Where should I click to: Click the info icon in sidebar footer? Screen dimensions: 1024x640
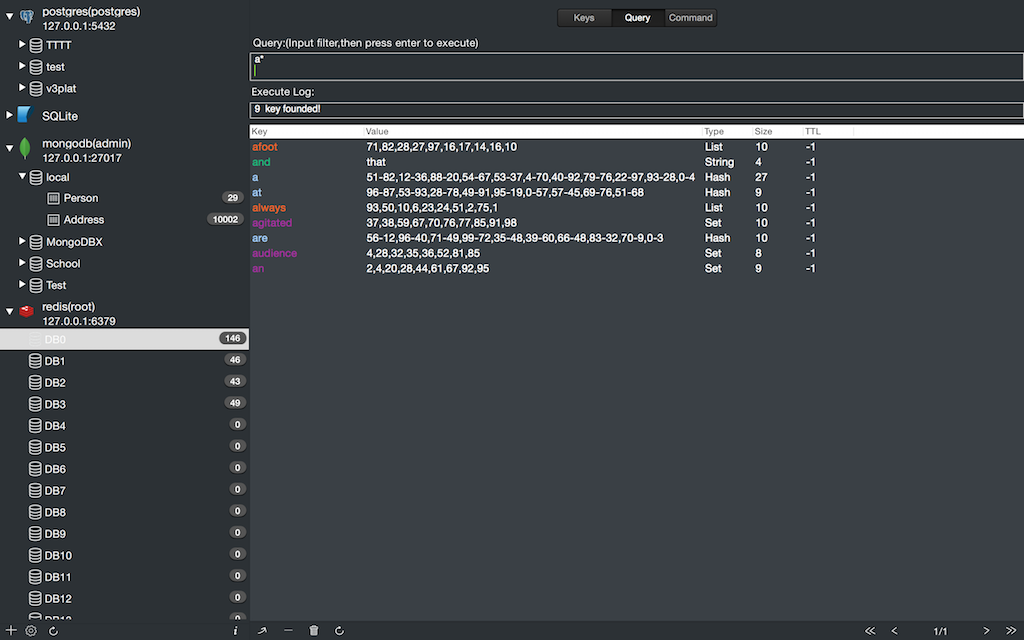coord(235,631)
